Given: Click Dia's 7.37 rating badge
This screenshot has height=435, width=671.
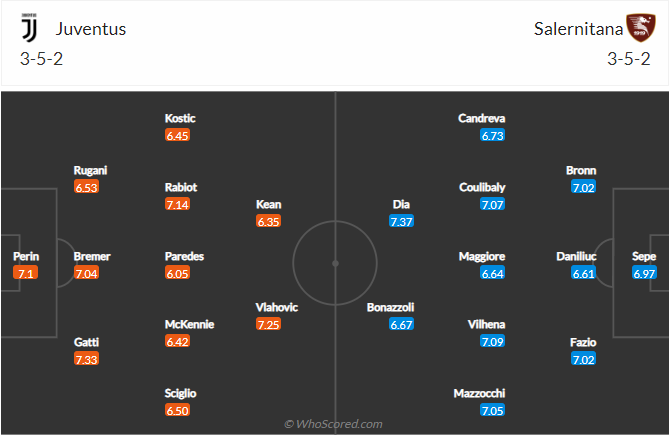Looking at the screenshot, I should click(x=401, y=222).
